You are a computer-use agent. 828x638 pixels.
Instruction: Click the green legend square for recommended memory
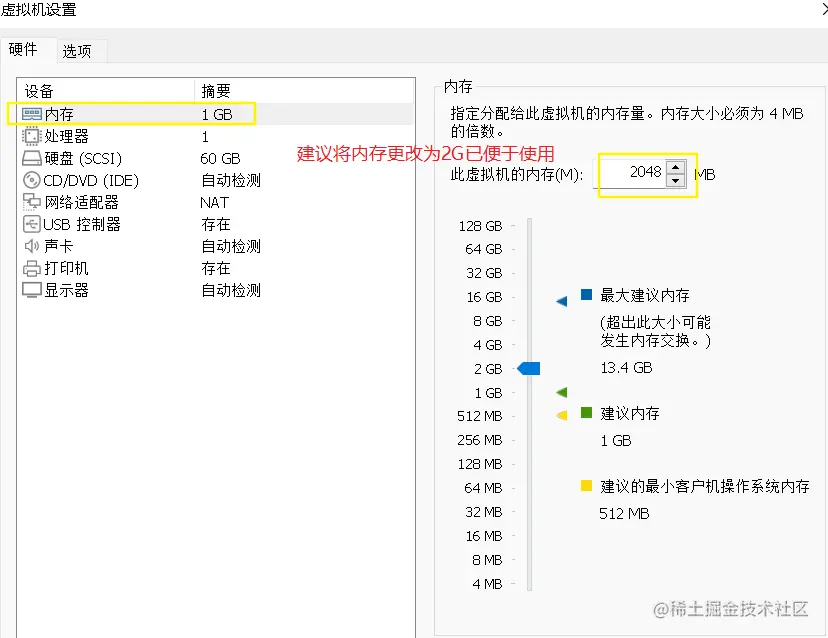click(586, 412)
